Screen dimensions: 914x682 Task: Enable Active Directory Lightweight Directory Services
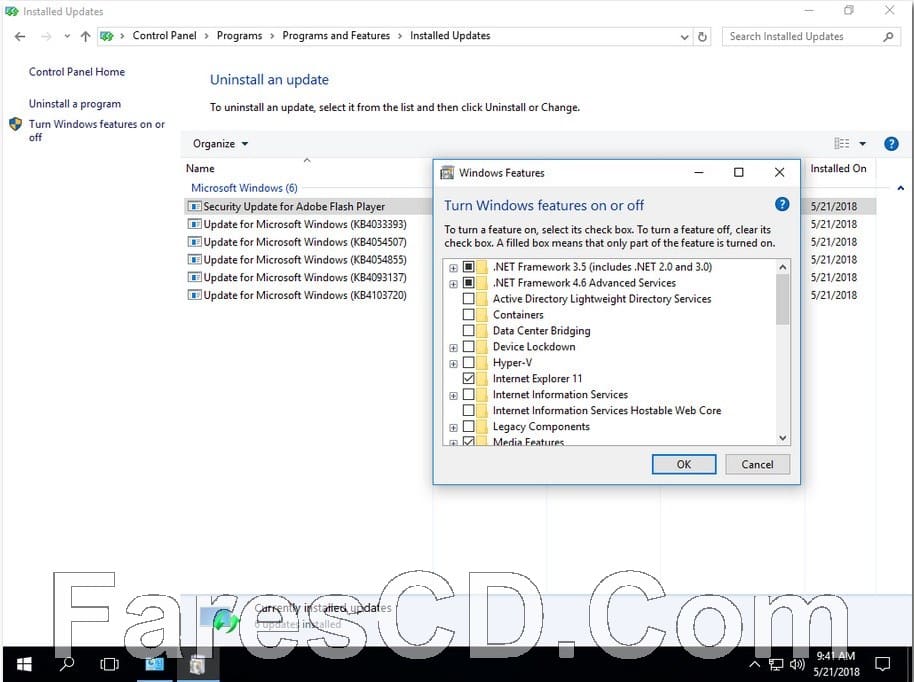(x=469, y=298)
